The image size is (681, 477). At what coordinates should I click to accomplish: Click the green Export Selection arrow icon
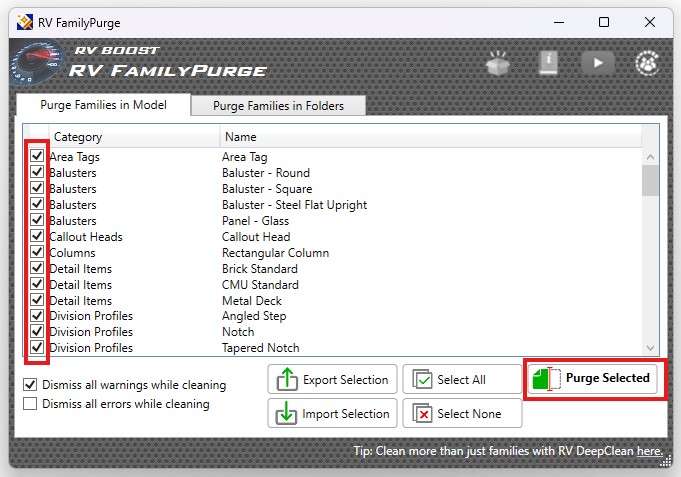pyautogui.click(x=287, y=380)
